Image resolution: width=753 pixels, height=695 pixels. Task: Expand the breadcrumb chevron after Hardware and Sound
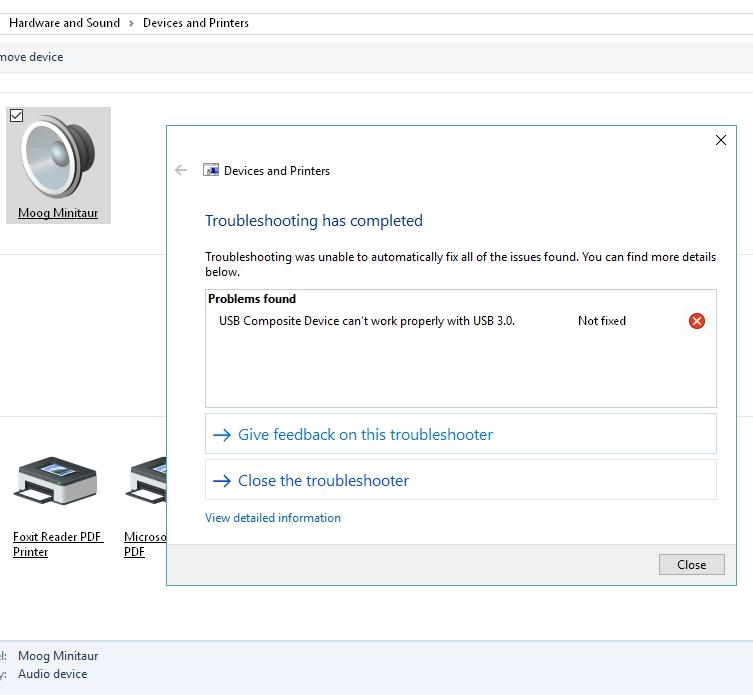[x=131, y=23]
